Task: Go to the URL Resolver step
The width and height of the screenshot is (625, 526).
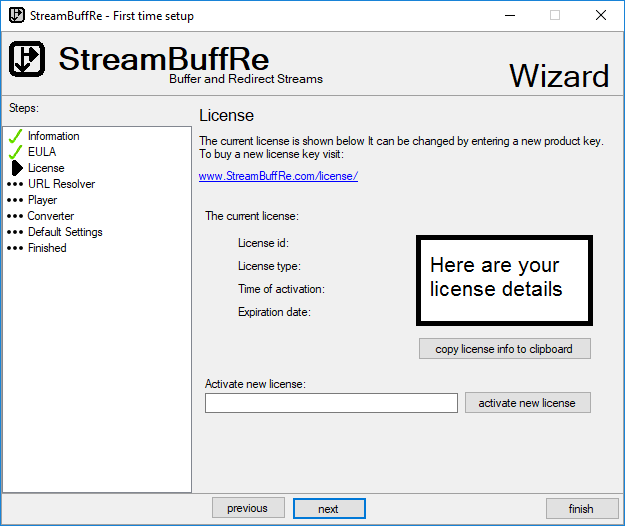Action: point(61,184)
